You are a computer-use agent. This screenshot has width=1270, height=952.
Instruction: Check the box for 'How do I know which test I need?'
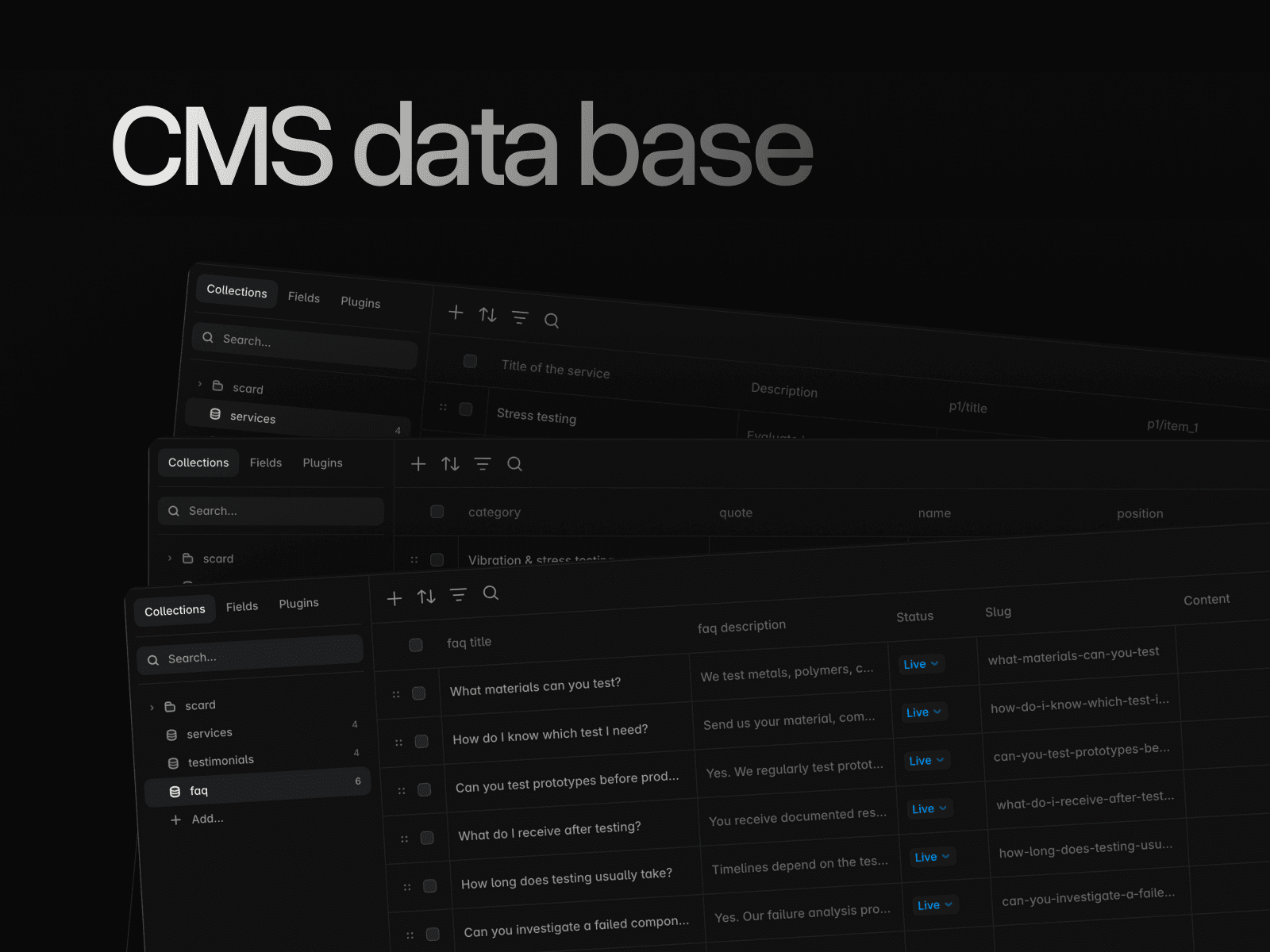pos(421,741)
